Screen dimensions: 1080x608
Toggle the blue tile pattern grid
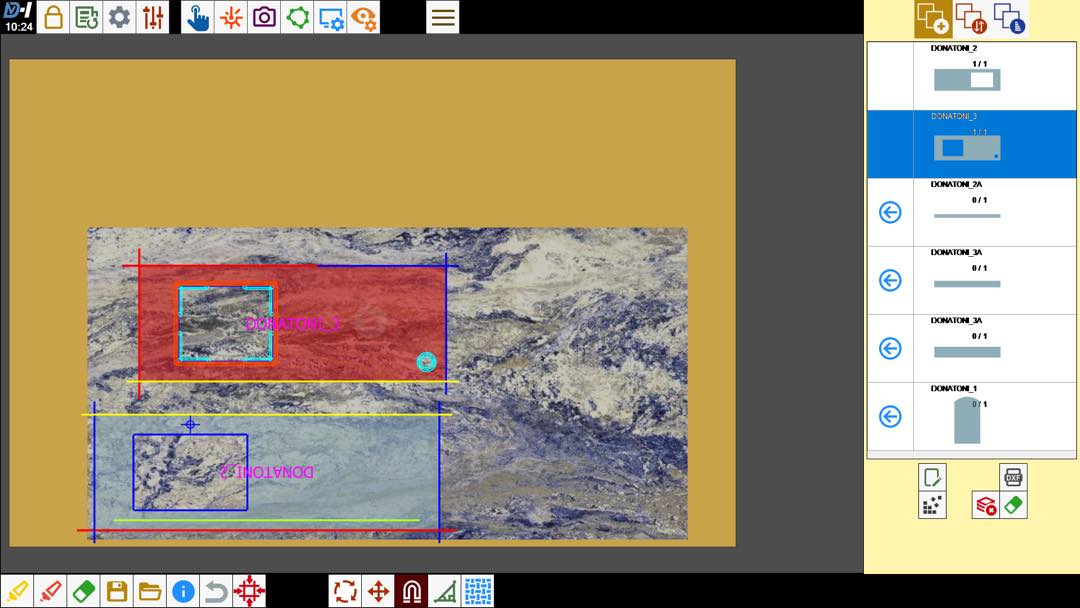tap(477, 591)
